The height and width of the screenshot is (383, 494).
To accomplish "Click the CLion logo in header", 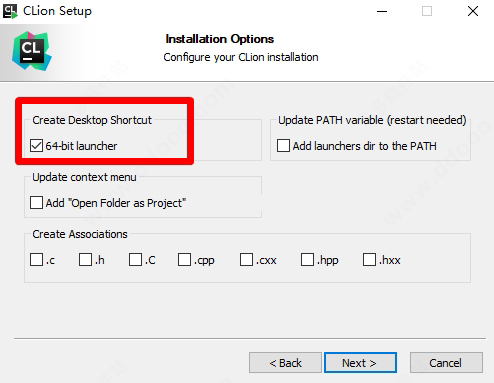I will [32, 51].
